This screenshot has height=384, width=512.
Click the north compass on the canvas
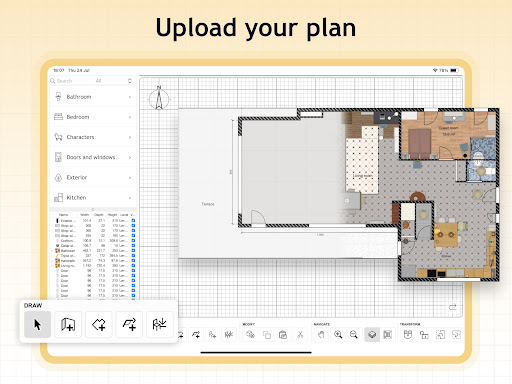click(x=159, y=98)
